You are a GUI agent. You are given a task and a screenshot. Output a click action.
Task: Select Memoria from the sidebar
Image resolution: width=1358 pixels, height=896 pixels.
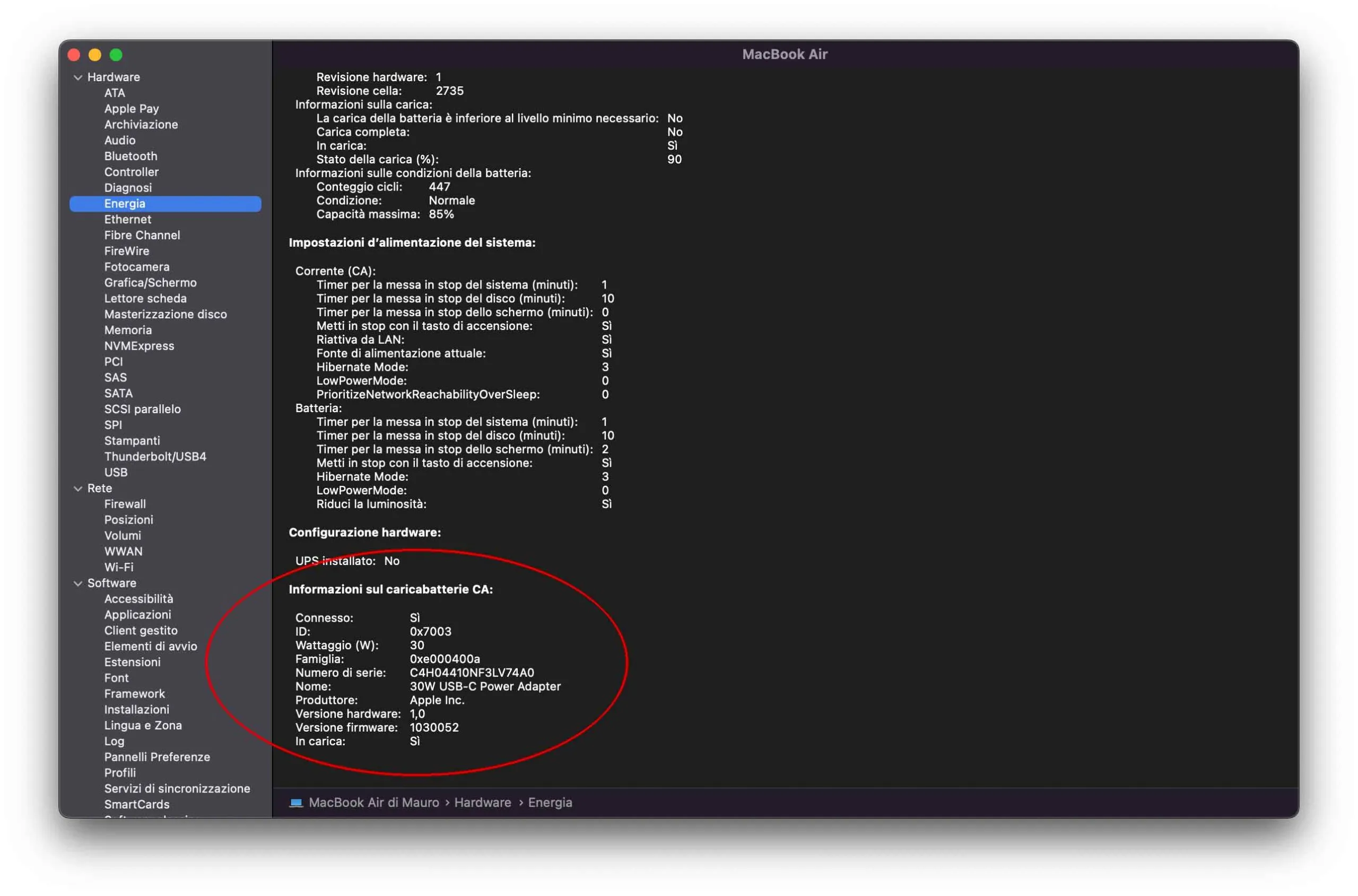(x=127, y=330)
